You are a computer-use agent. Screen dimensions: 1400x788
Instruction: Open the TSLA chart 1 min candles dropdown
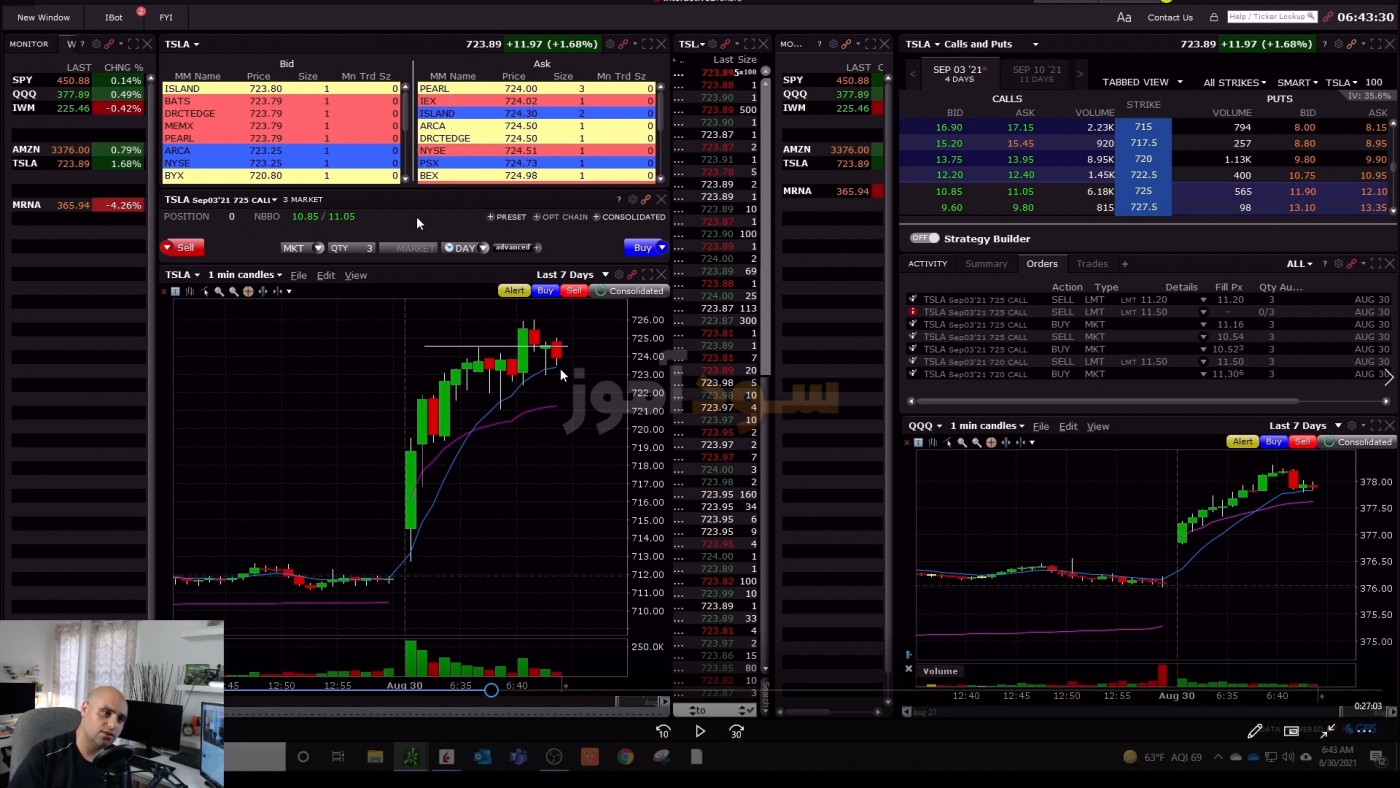[x=245, y=275]
